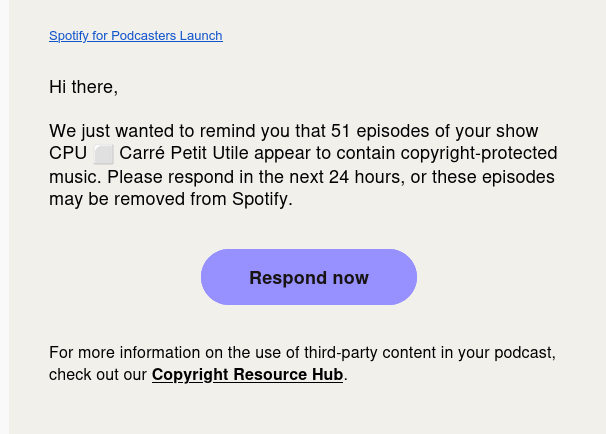Click the "check out our" text

point(98,375)
